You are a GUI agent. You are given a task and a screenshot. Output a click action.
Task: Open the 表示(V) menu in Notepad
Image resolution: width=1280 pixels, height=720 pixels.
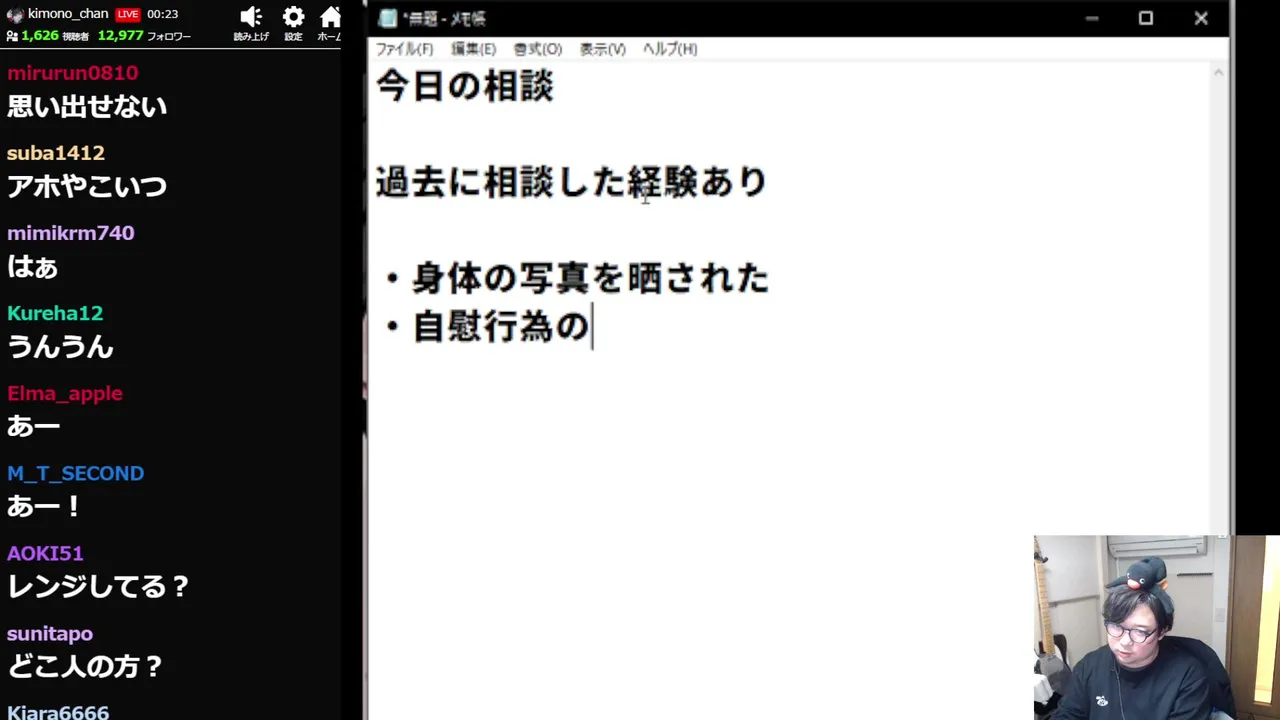pyautogui.click(x=603, y=49)
